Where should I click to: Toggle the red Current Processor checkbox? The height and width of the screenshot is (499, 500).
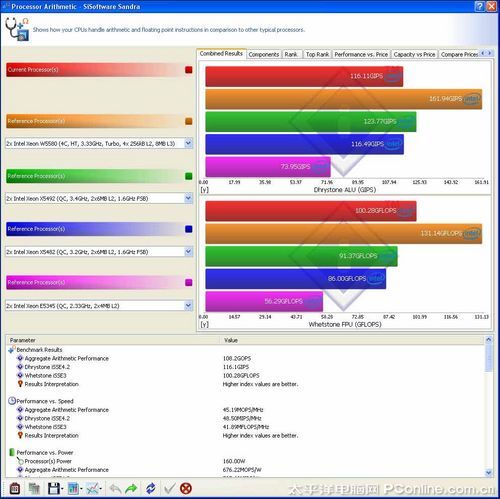click(x=189, y=70)
